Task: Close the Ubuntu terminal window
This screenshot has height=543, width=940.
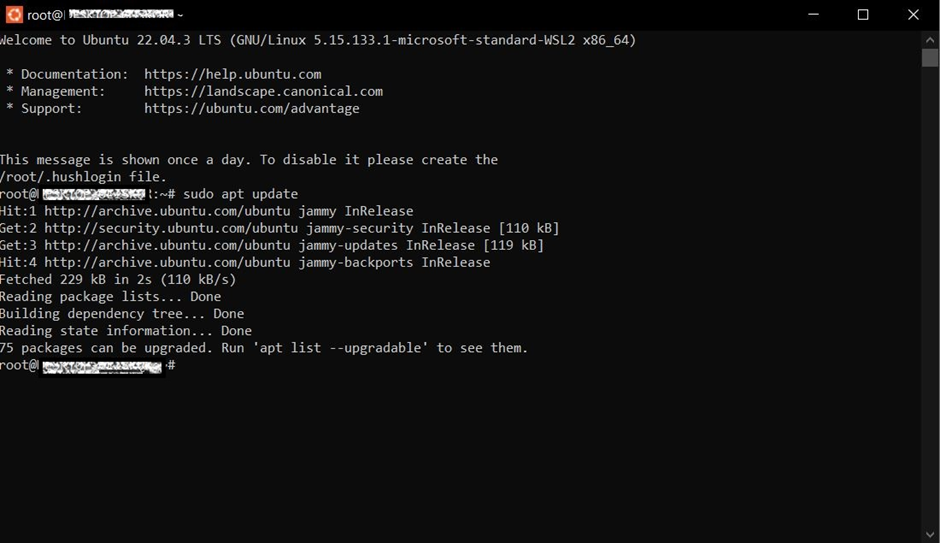Action: coord(913,14)
